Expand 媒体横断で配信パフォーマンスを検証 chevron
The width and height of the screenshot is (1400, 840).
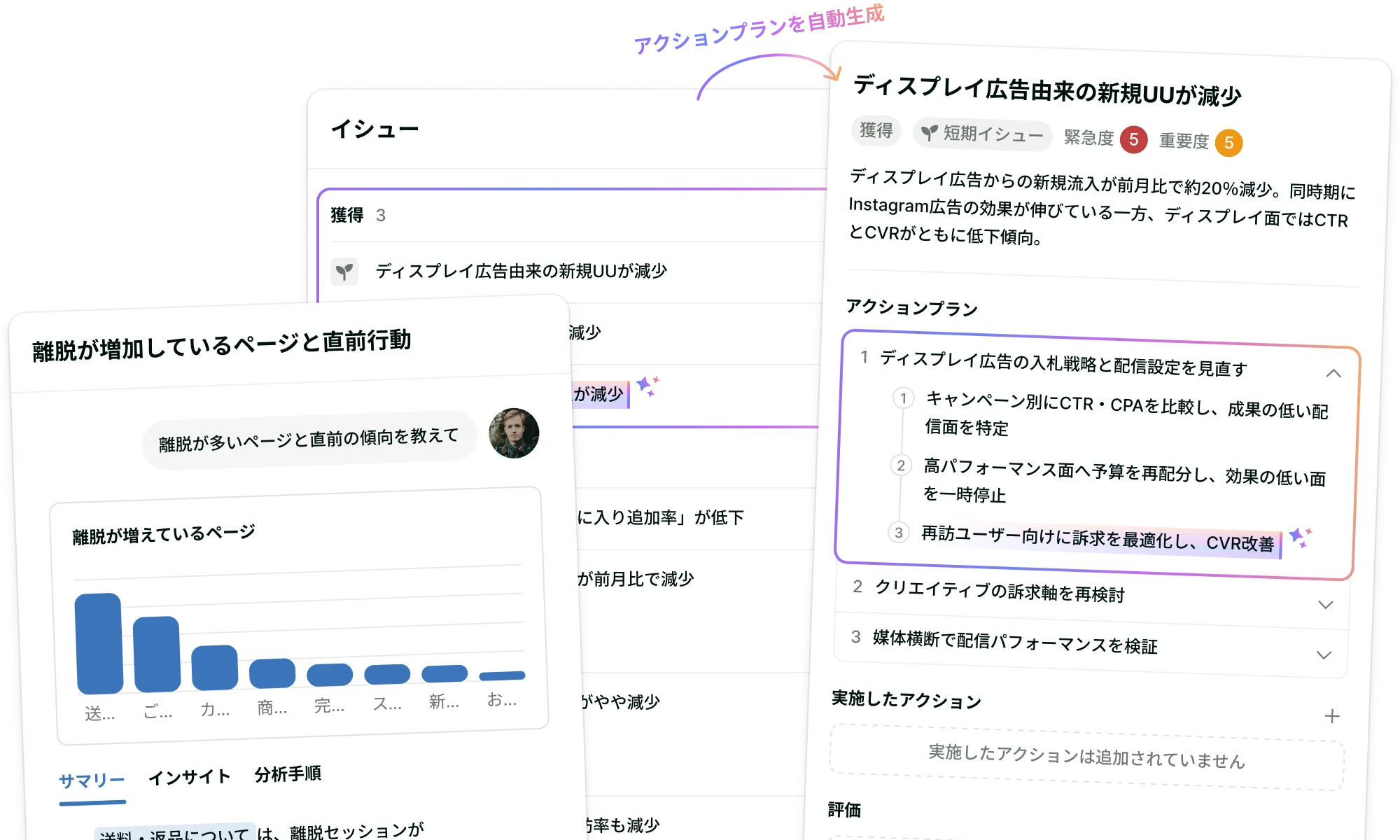(x=1323, y=655)
